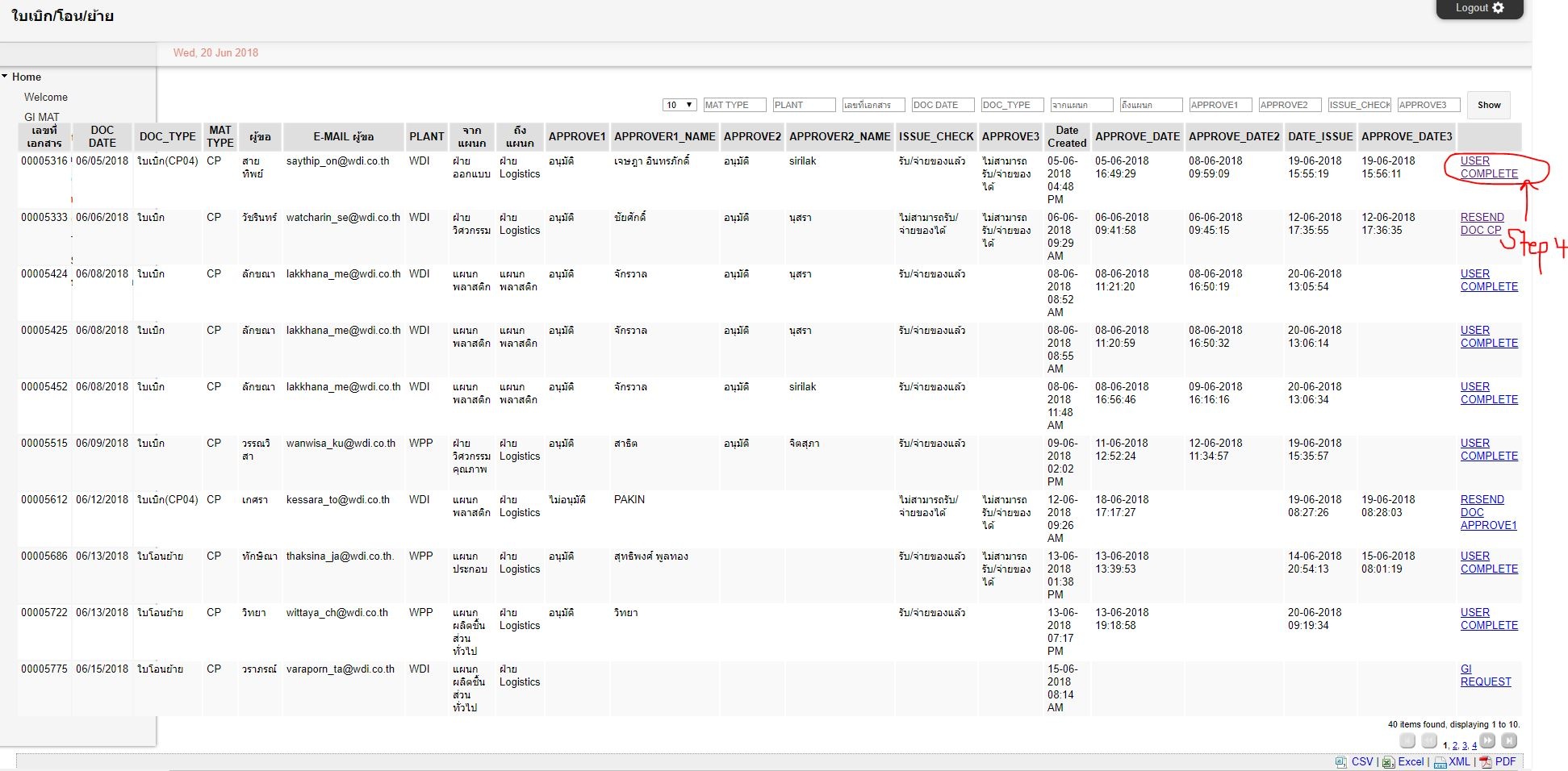Viewport: 1568px width, 771px height.
Task: Open RESEND DOC APPROVE1 link for 00005612
Action: [1489, 512]
